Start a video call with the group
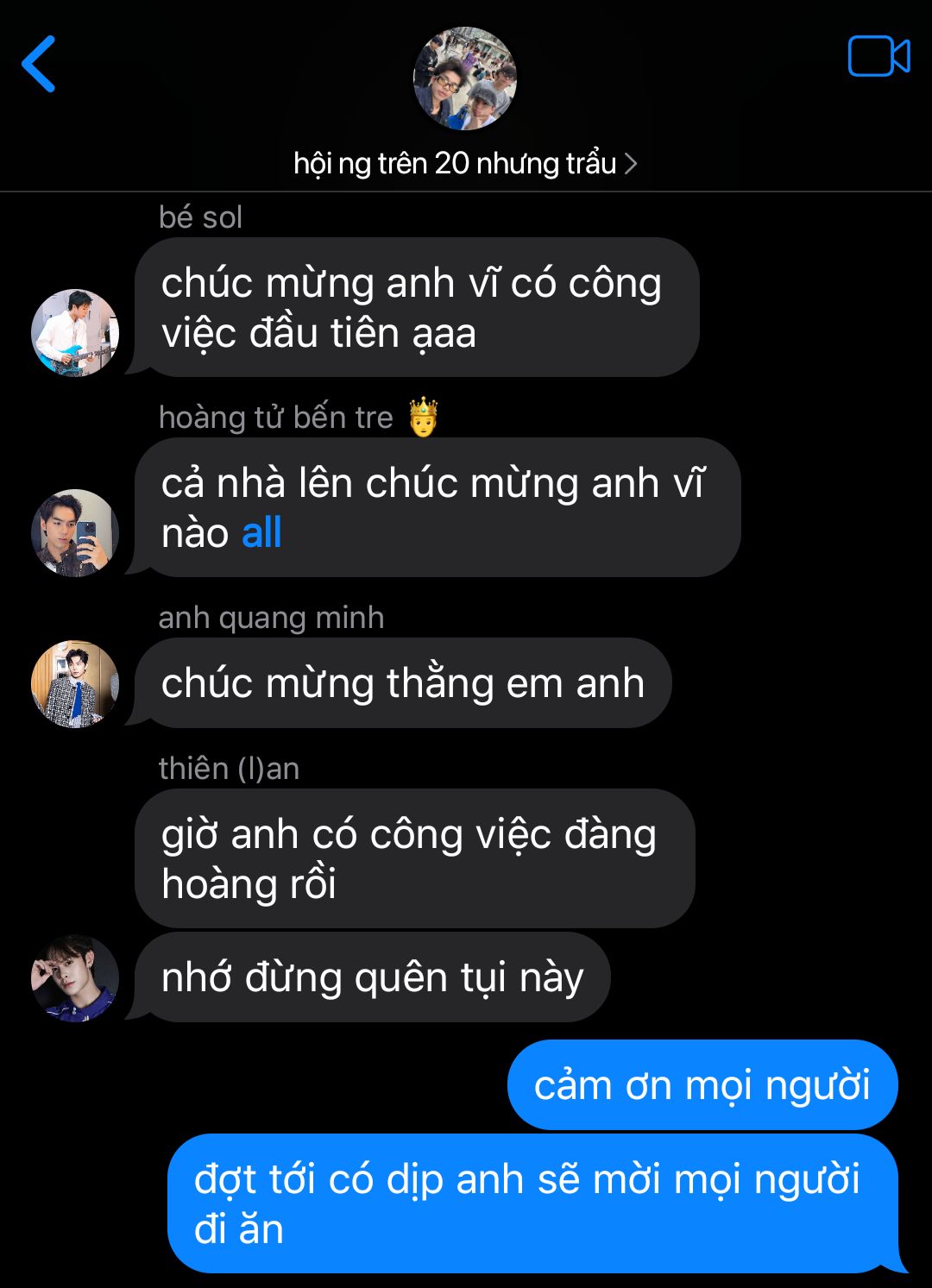The height and width of the screenshot is (1288, 932). tap(878, 57)
